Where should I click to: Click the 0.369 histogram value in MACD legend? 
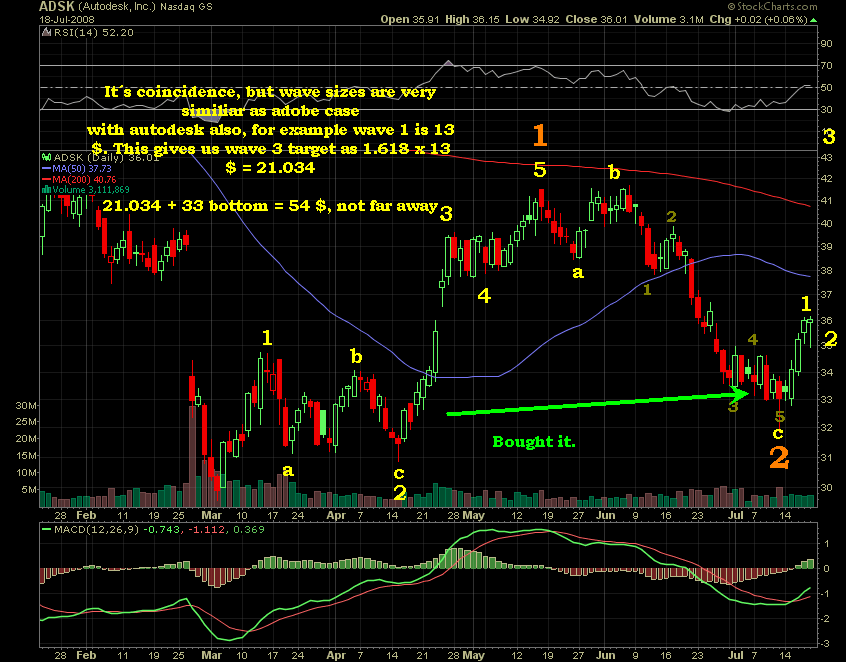pos(249,529)
